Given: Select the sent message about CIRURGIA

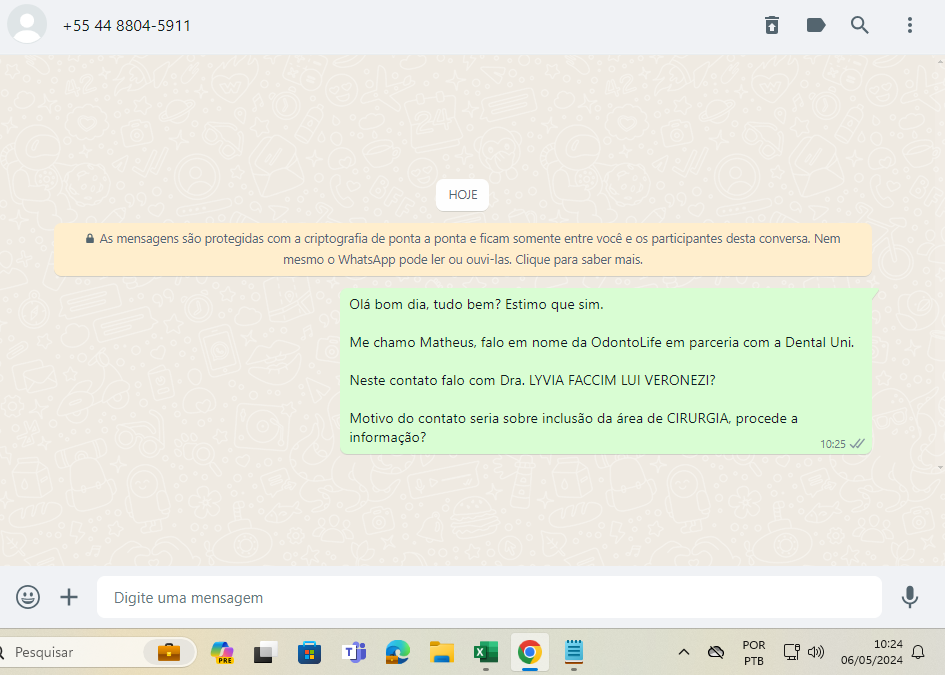Looking at the screenshot, I should click(x=606, y=371).
